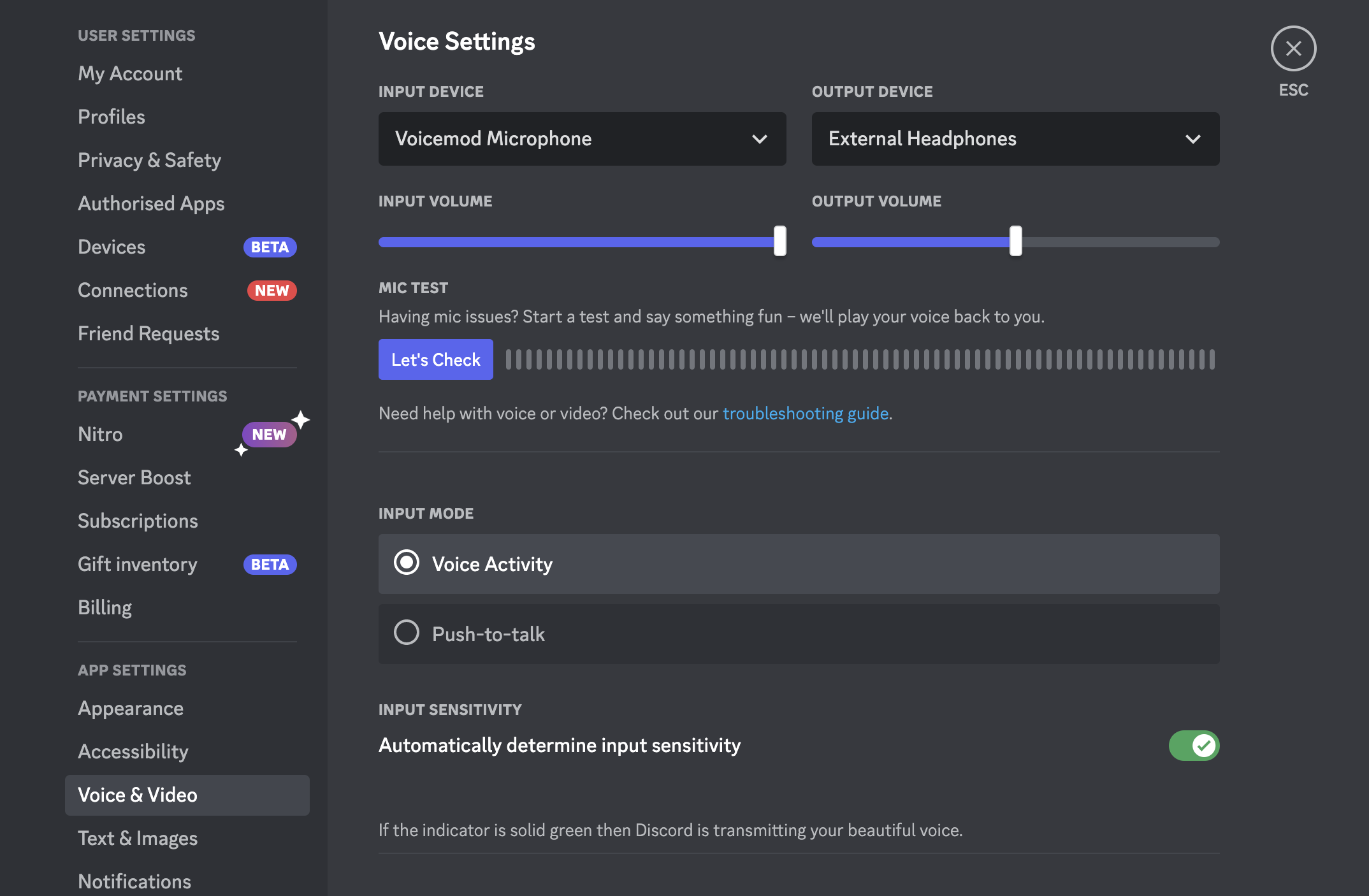Click the BETA badge beside Gift inventory
Viewport: 1369px width, 896px height.
click(270, 564)
